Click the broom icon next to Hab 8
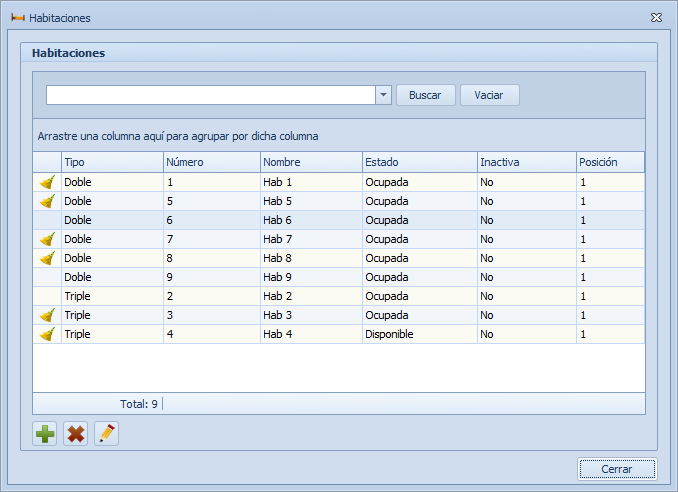Viewport: 678px width, 492px height. pyautogui.click(x=47, y=258)
